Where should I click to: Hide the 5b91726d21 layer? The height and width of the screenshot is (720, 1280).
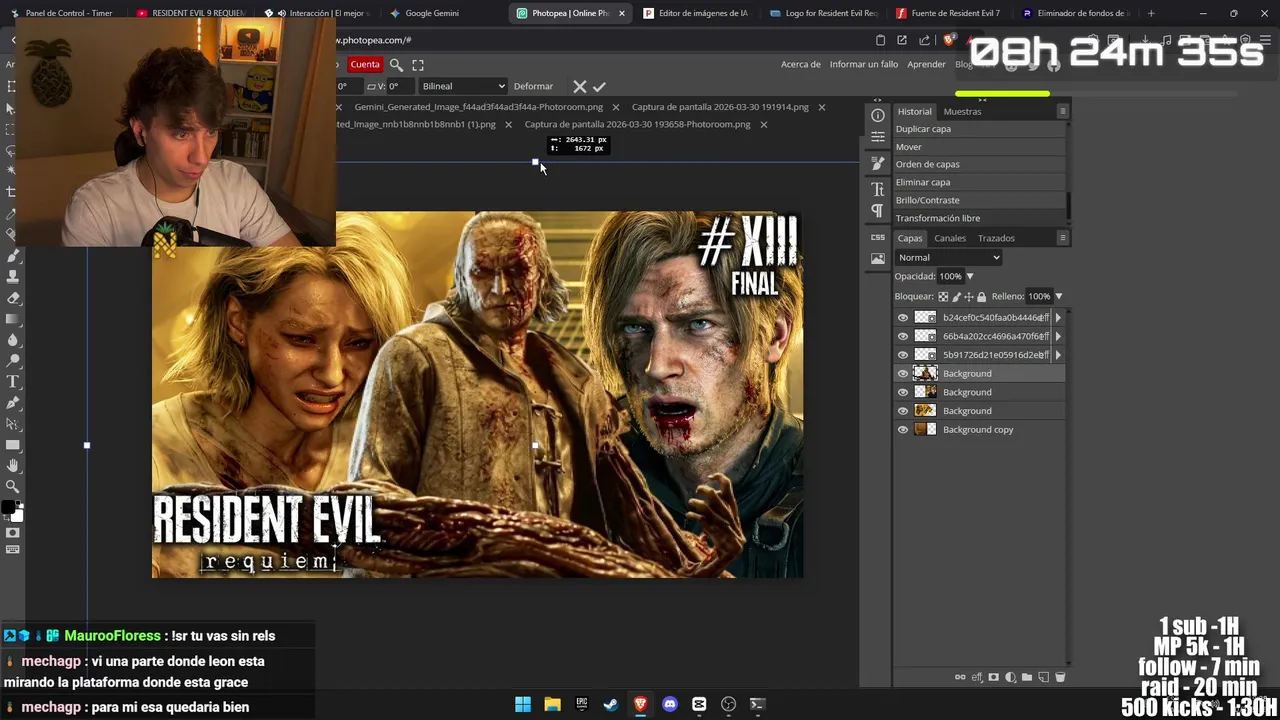(x=903, y=355)
